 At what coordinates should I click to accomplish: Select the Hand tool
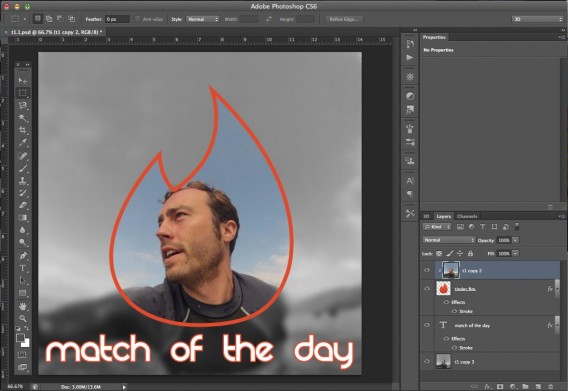[23, 307]
